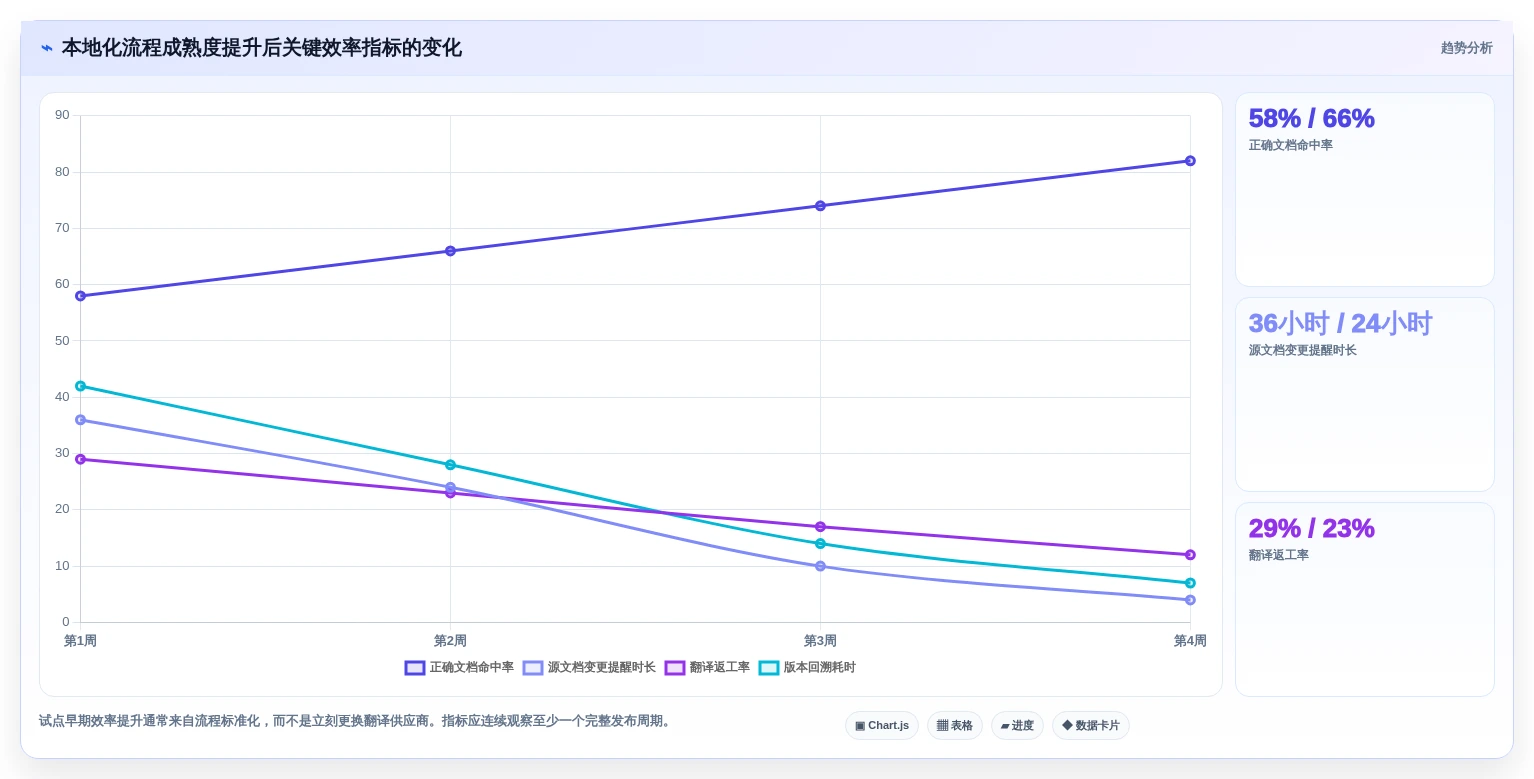Click the 数据卡片 tag chip
Image resolution: width=1534 pixels, height=779 pixels.
[1091, 726]
